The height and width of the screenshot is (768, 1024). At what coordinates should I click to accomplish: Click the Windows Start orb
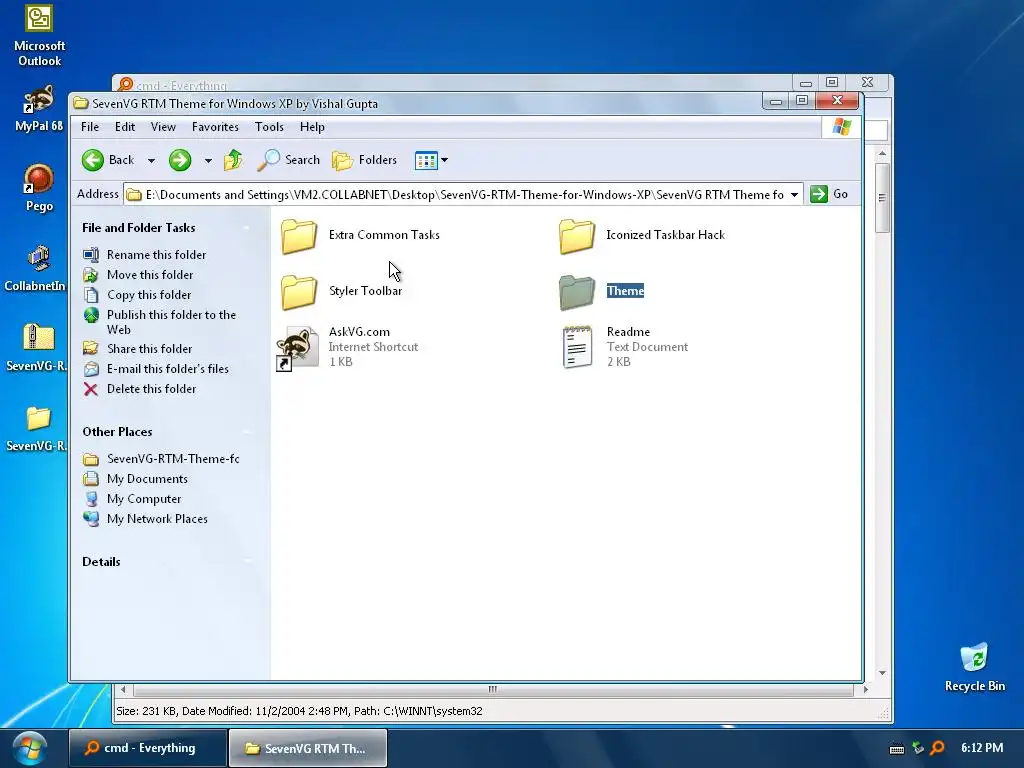pos(30,748)
